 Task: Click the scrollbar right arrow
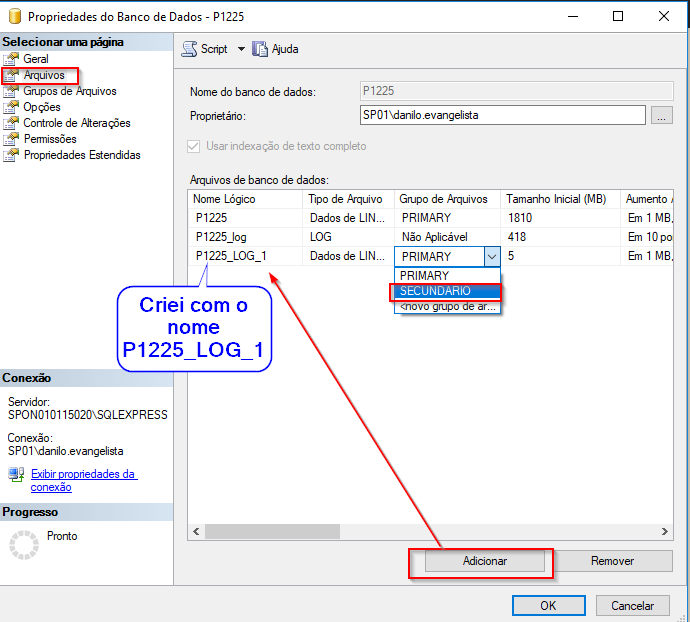coord(664,531)
